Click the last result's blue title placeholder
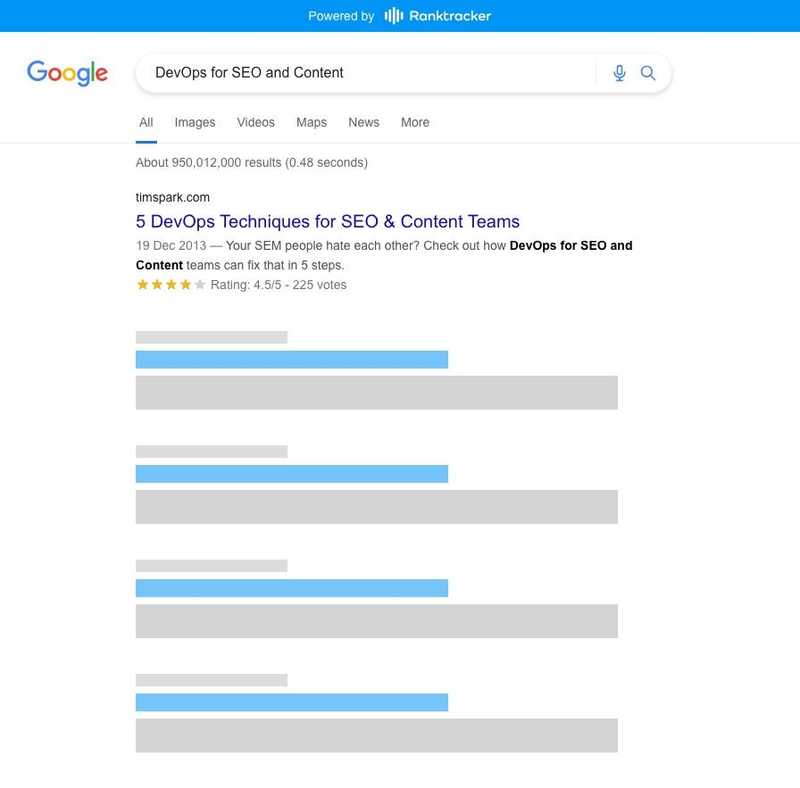 click(292, 702)
